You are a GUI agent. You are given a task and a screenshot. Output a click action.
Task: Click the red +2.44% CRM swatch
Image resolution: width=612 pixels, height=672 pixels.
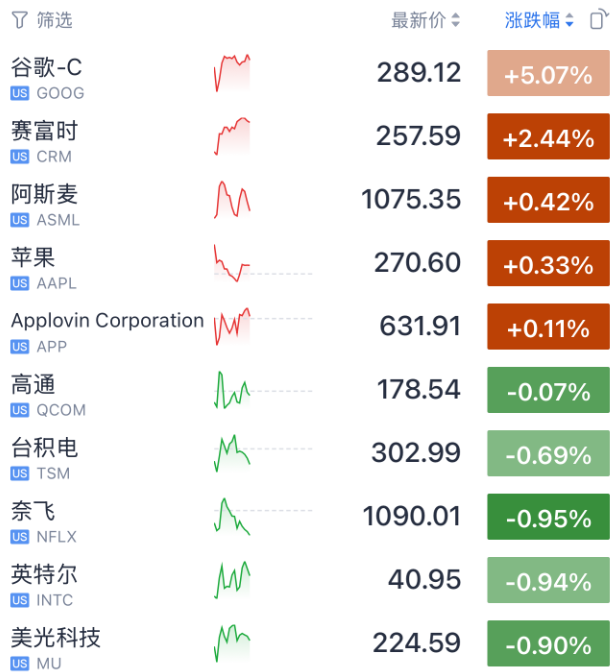click(548, 138)
